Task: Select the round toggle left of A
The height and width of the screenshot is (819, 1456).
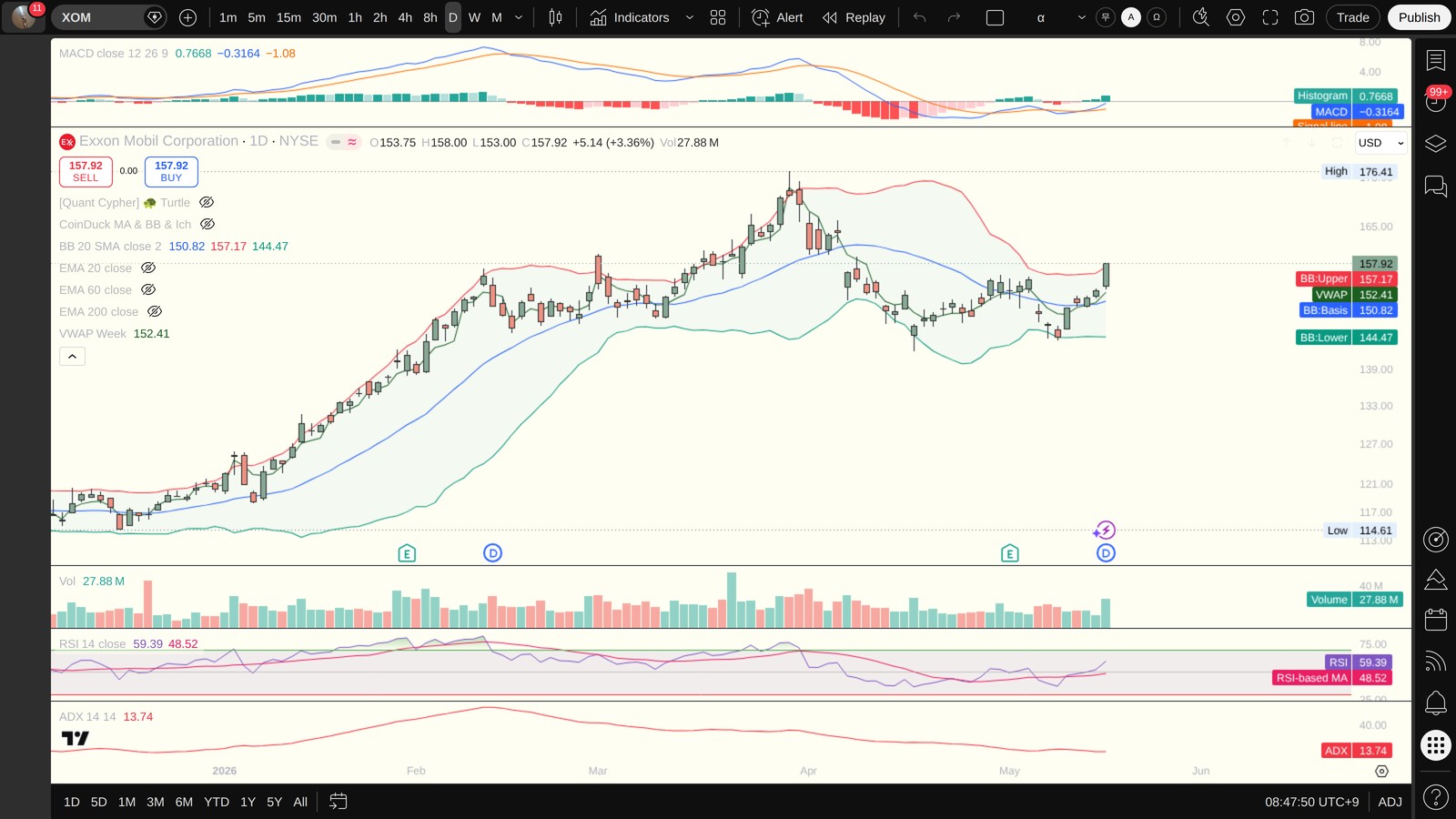Action: point(1106,17)
